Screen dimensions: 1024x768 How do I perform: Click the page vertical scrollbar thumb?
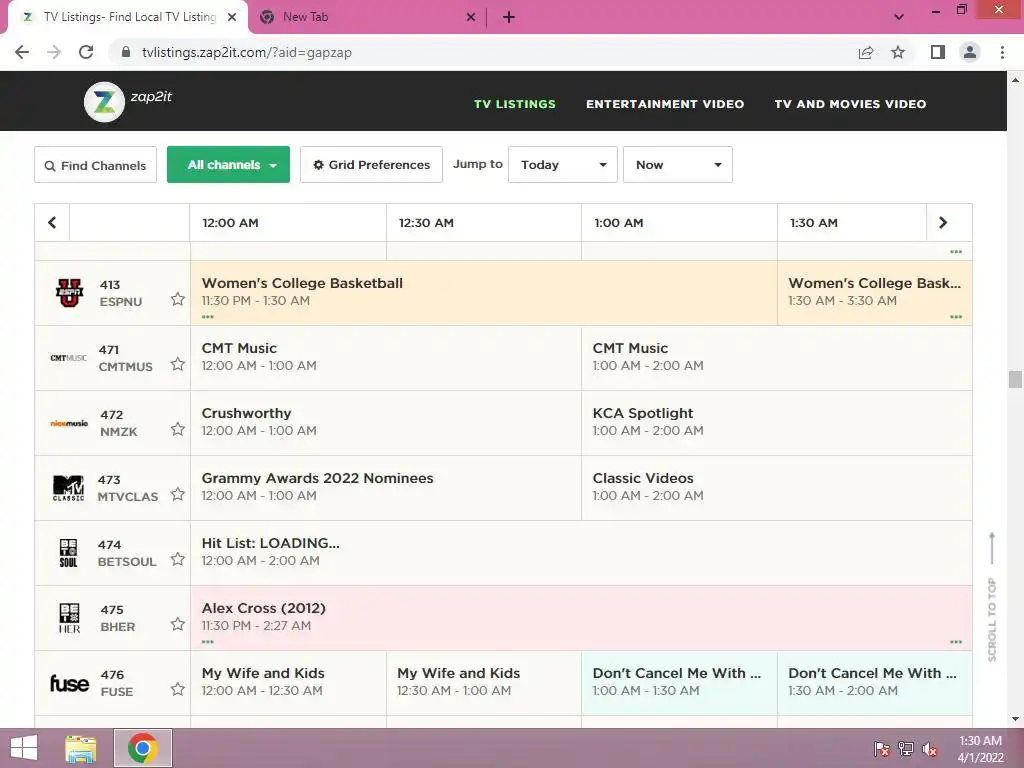[1015, 379]
